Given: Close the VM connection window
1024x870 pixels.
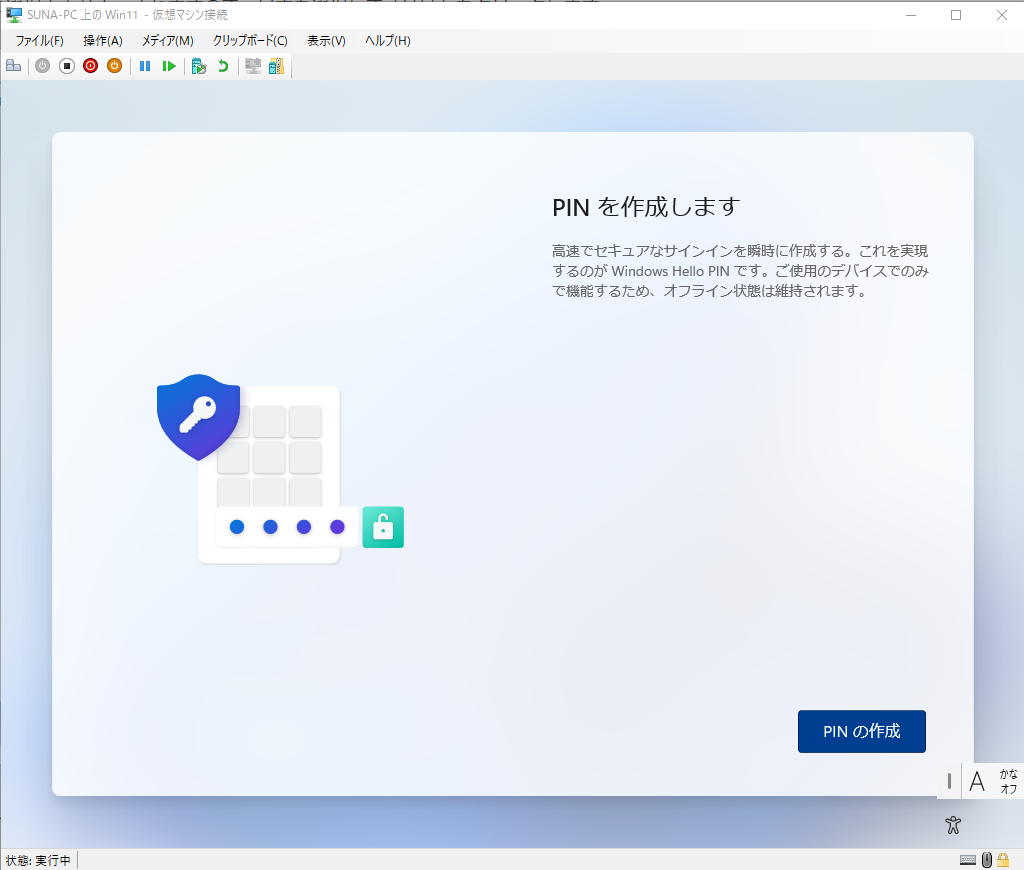Looking at the screenshot, I should click(1001, 15).
